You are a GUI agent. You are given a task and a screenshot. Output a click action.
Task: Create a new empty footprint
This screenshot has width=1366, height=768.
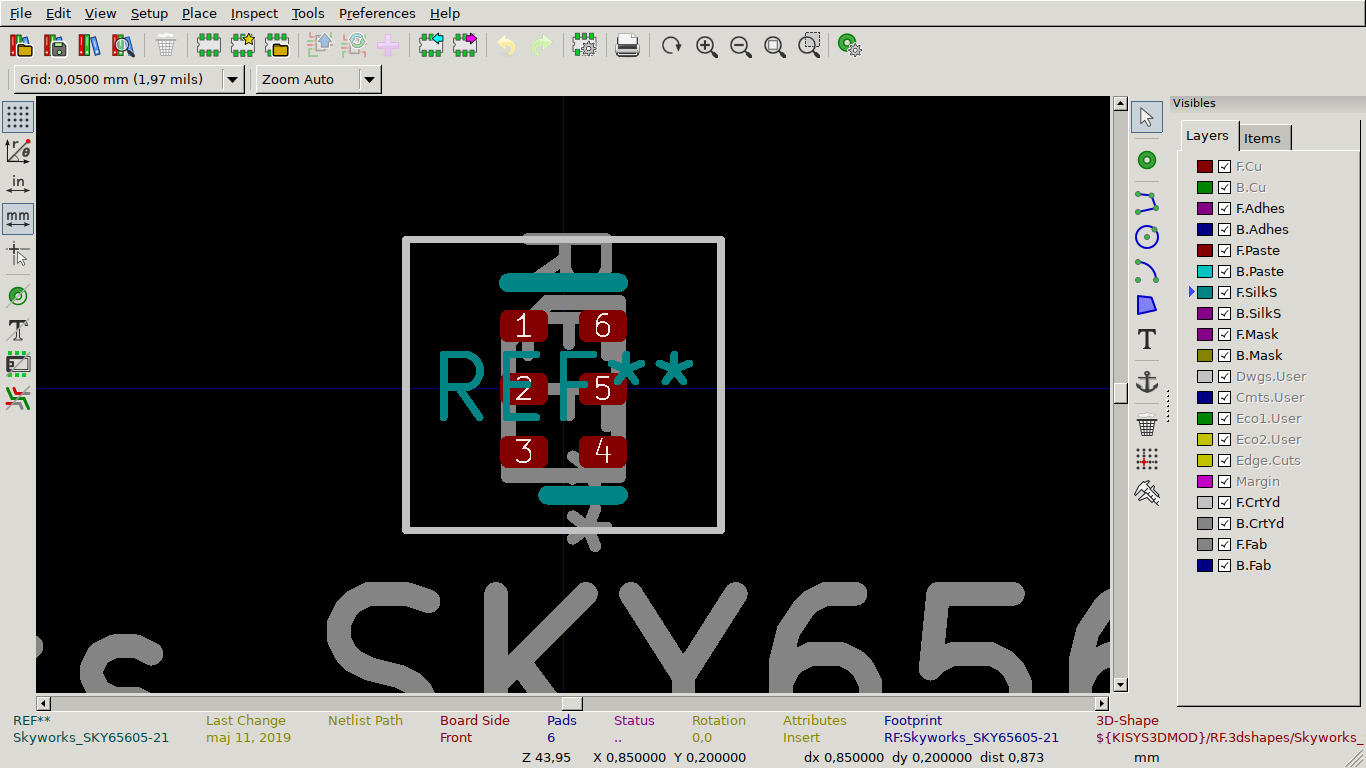point(208,45)
